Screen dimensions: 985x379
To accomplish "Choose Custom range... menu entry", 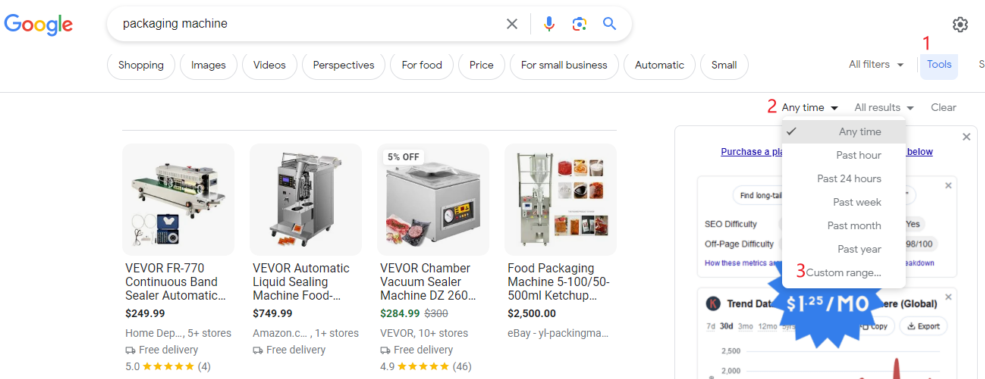I will pos(843,273).
